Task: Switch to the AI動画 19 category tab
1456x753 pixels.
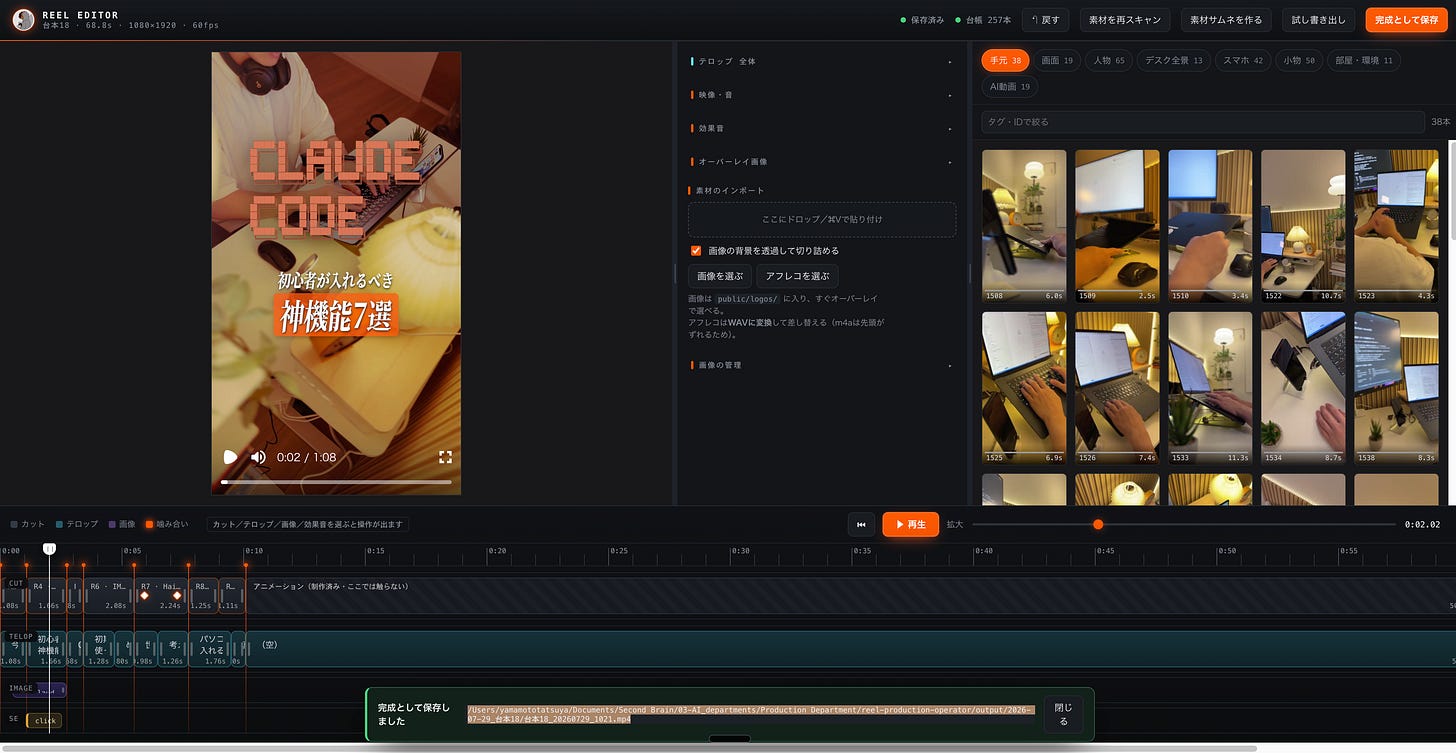Action: 1010,87
